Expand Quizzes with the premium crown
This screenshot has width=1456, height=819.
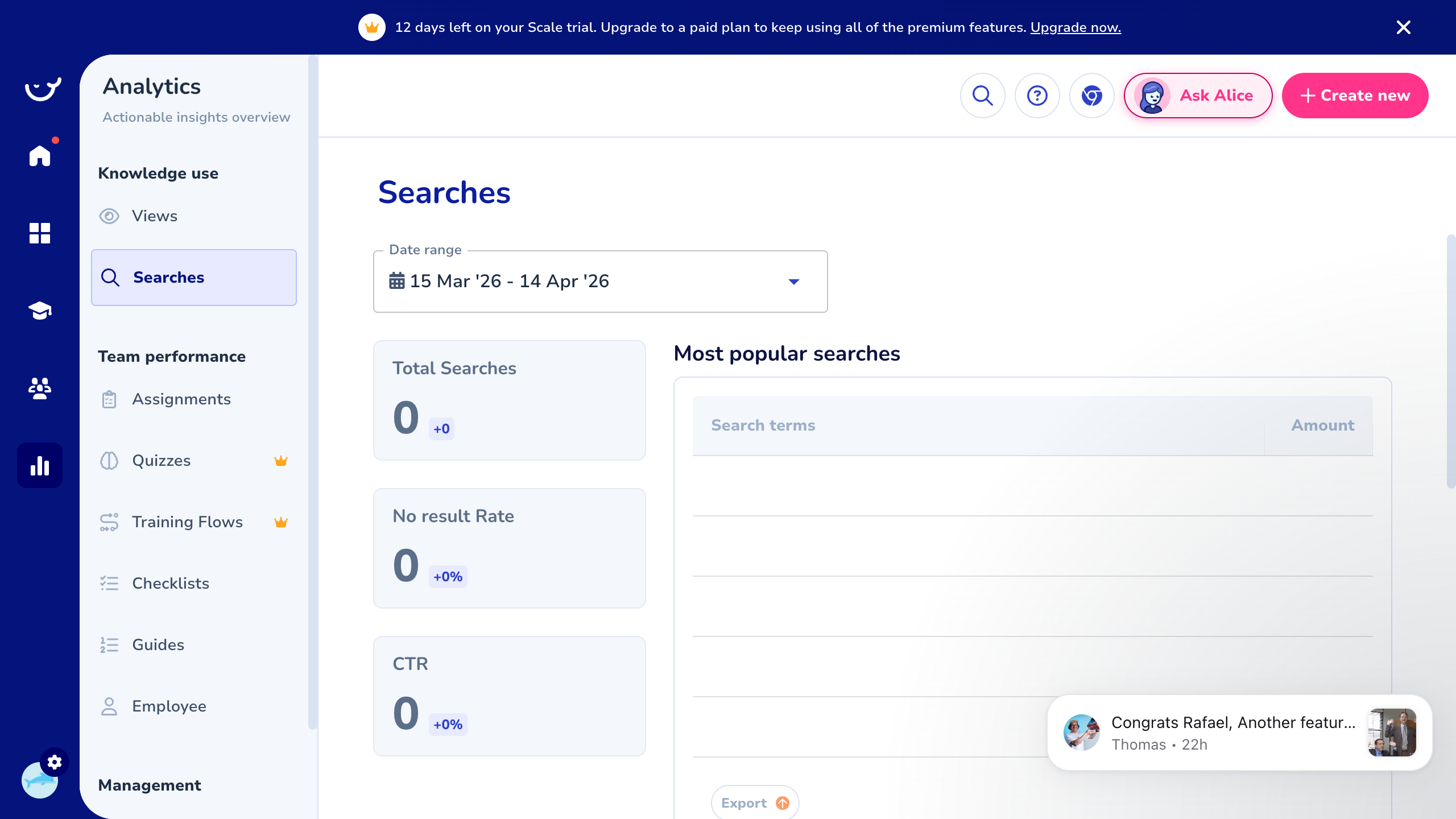[x=161, y=461]
